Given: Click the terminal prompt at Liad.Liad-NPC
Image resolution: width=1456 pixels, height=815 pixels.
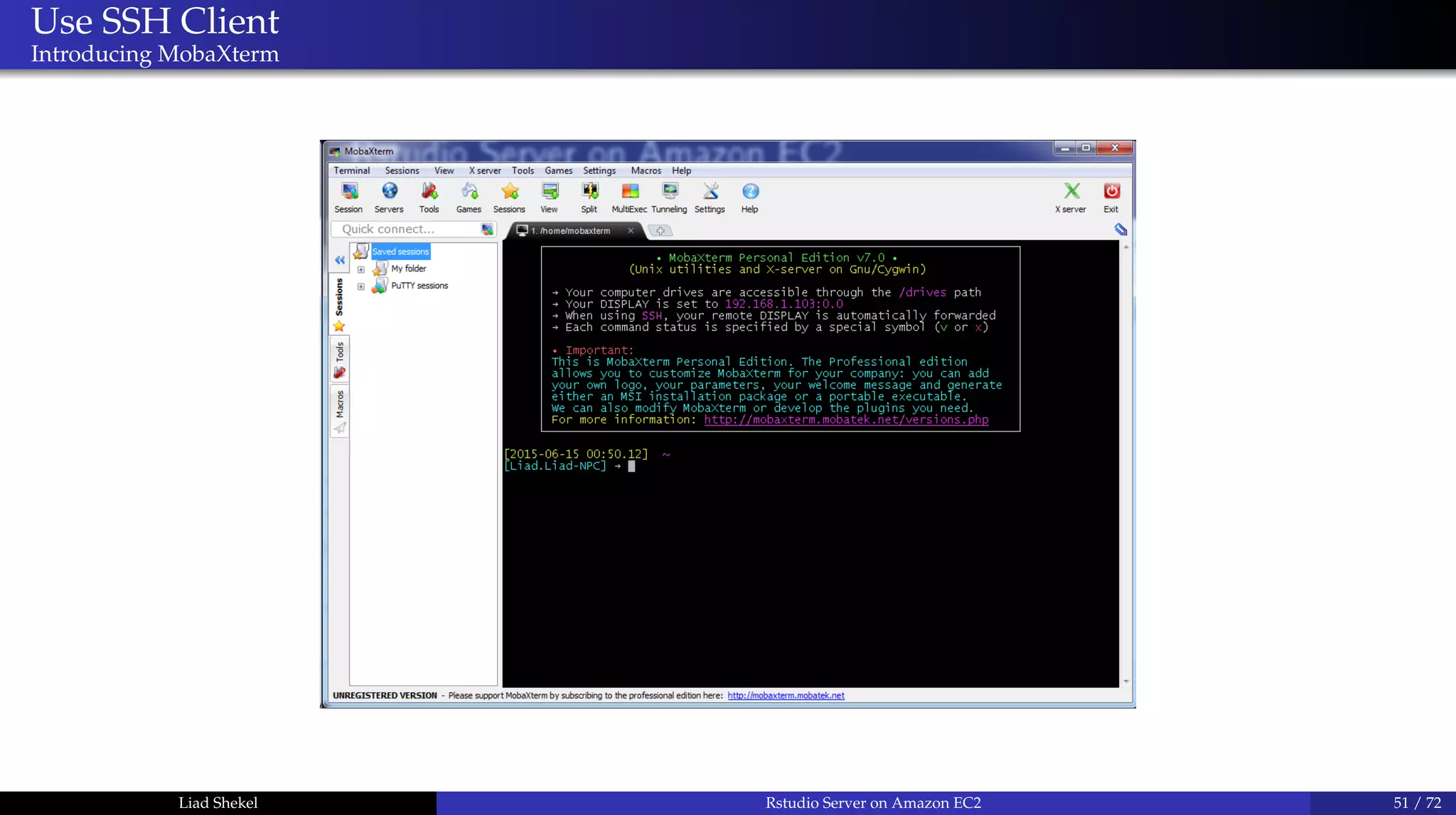Looking at the screenshot, I should (555, 466).
